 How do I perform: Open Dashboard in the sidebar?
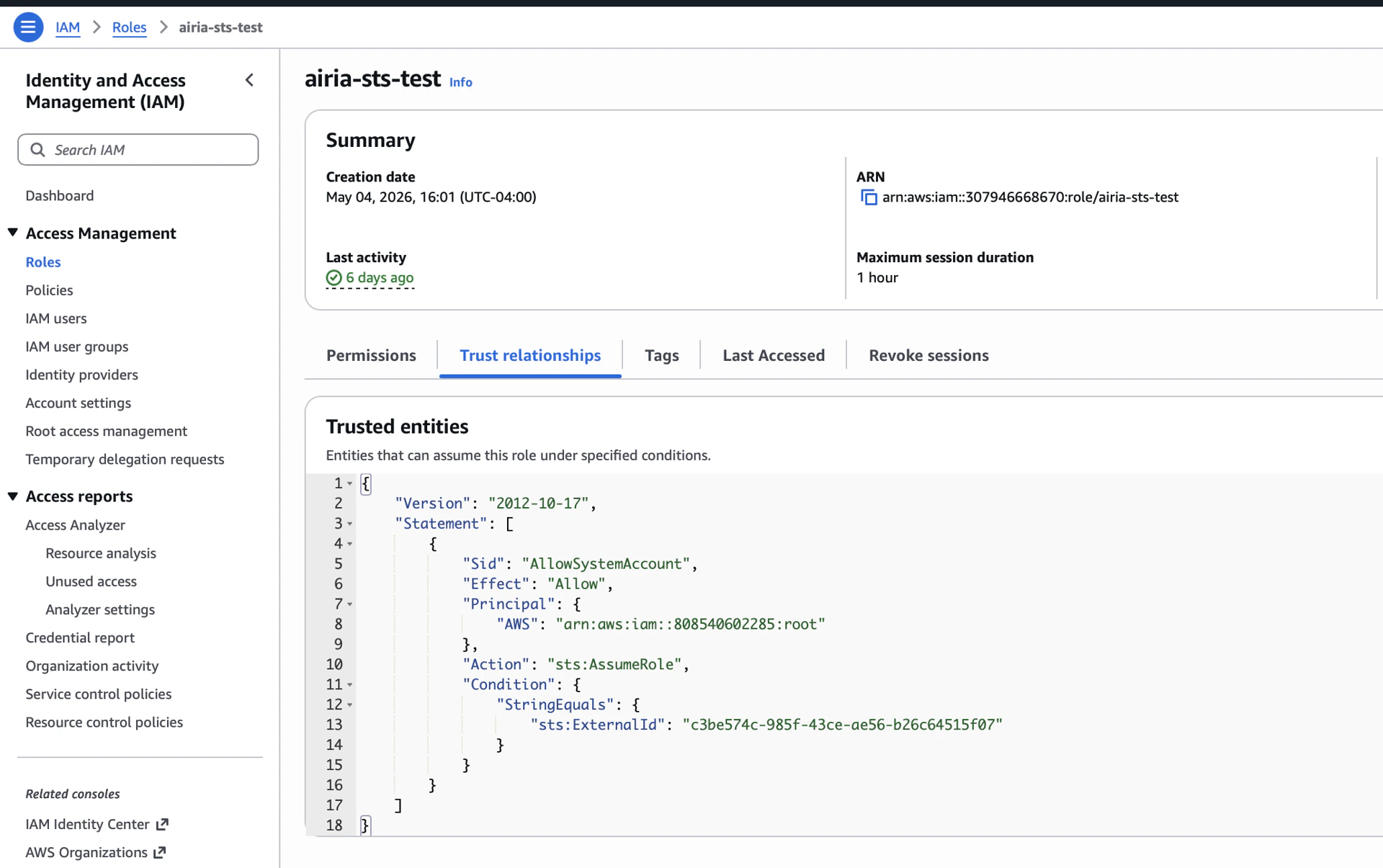pos(60,196)
